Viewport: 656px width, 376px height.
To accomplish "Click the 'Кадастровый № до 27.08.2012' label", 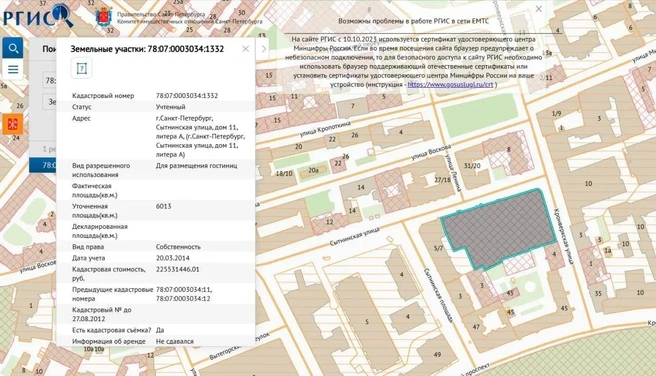I will tap(102, 315).
